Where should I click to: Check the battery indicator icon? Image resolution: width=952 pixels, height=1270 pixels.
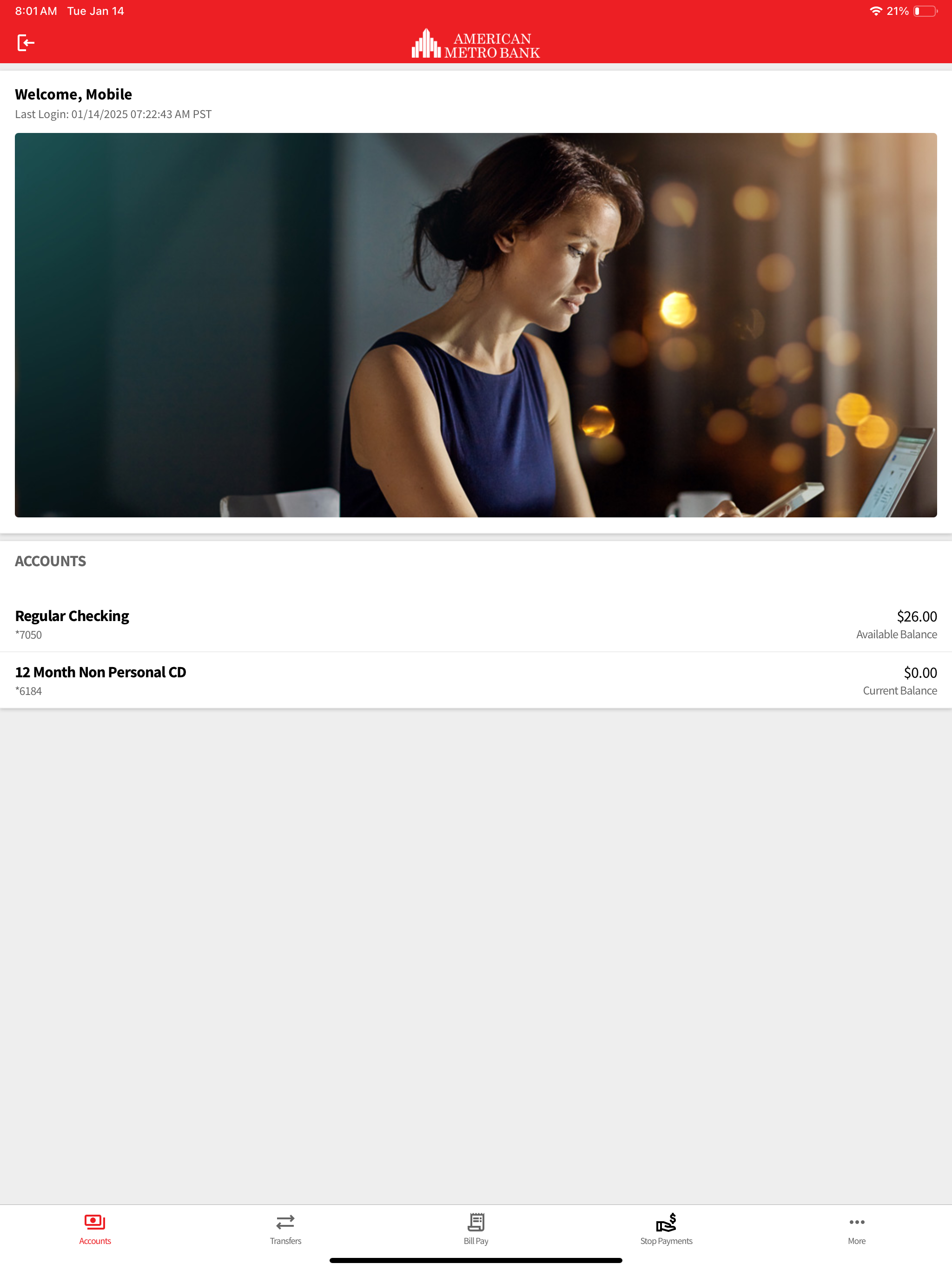[x=925, y=11]
